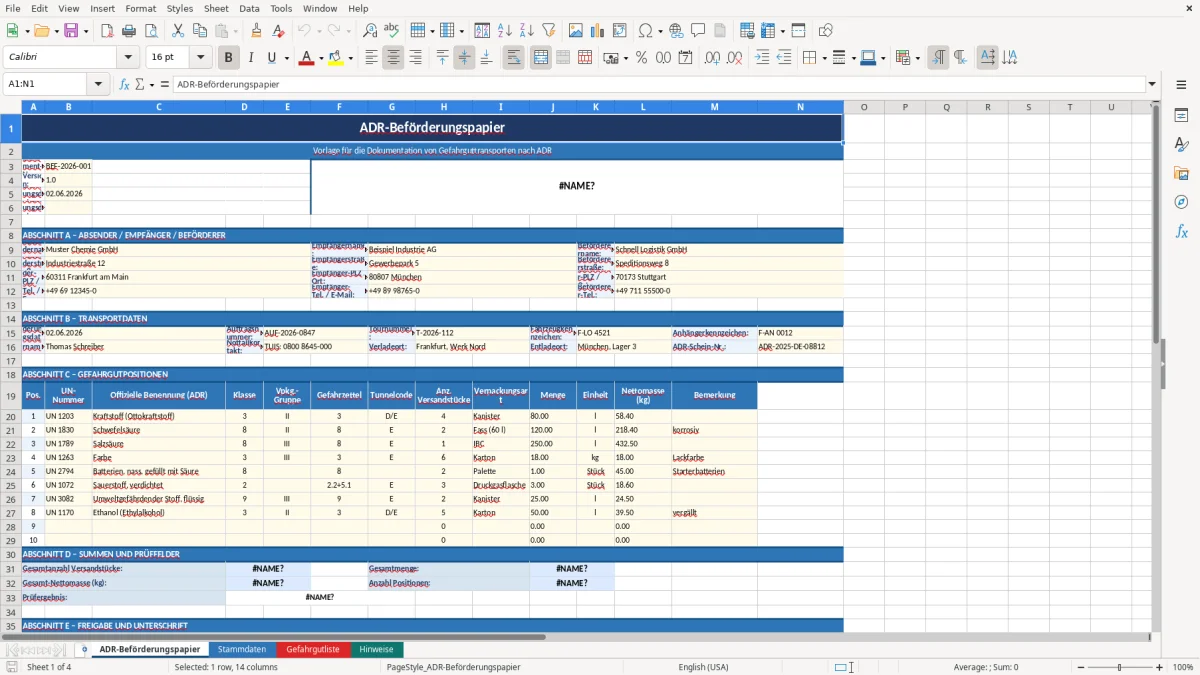Click the Clear Direct Formatting icon

tap(278, 31)
